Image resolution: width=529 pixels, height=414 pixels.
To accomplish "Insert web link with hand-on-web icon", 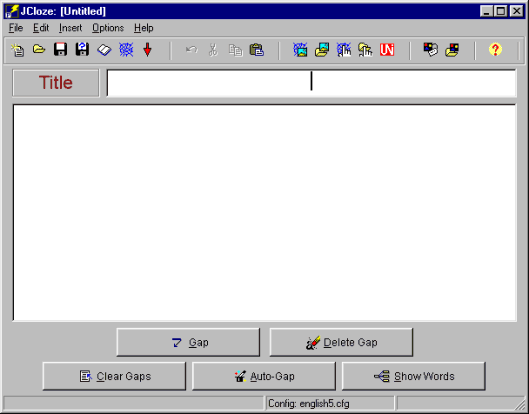I will click(x=344, y=50).
